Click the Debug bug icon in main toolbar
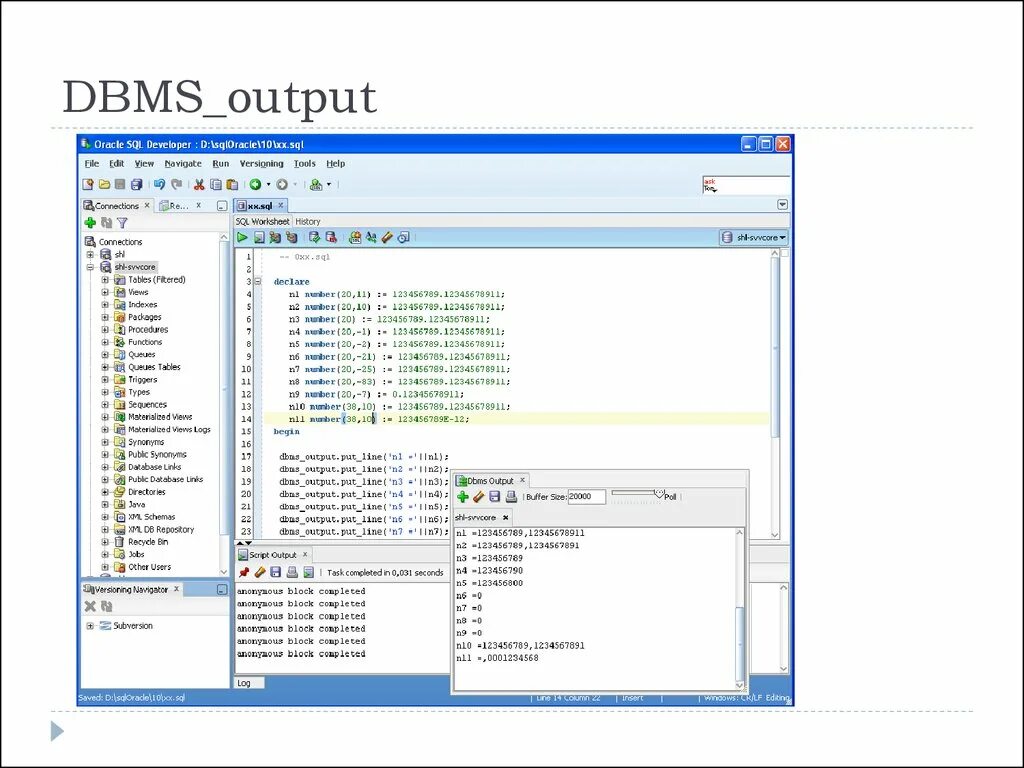The width and height of the screenshot is (1024, 768). (316, 185)
